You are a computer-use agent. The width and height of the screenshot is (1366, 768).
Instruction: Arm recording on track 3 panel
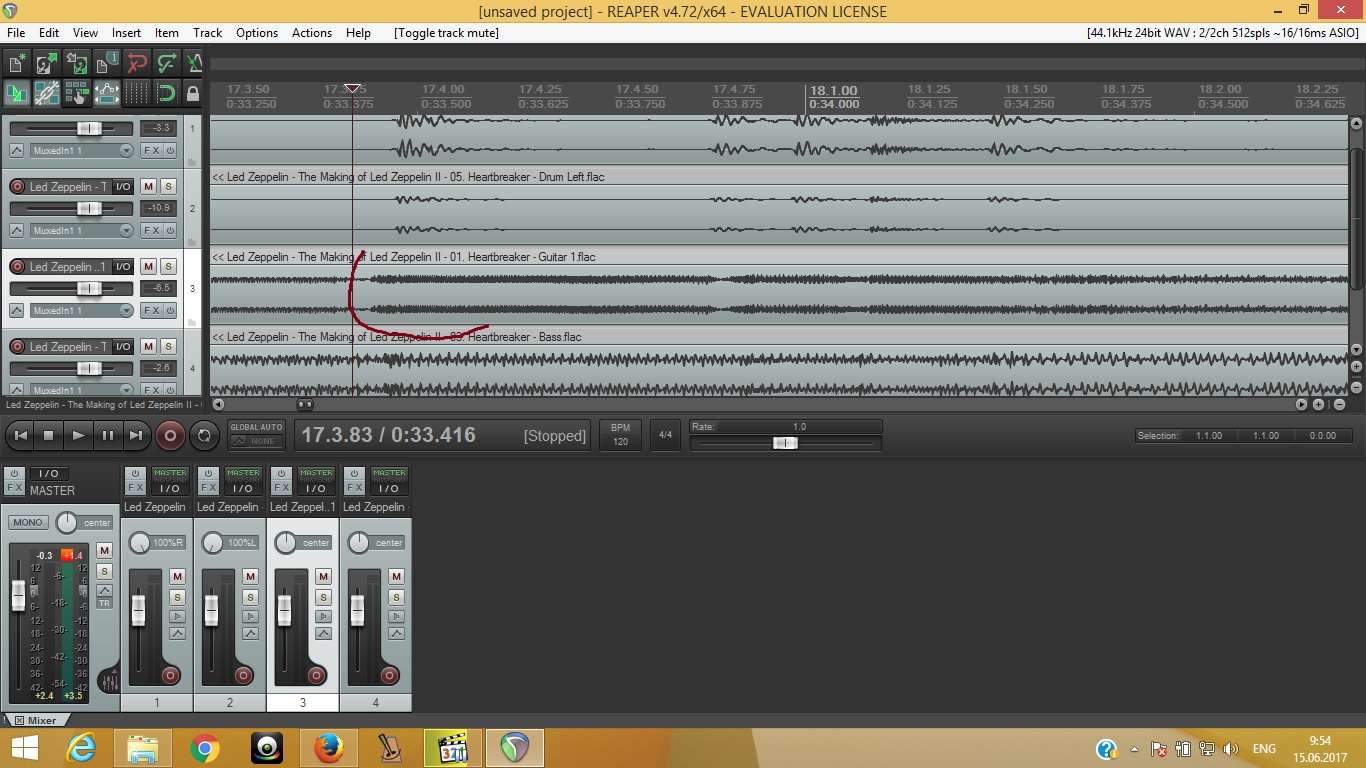coord(17,267)
